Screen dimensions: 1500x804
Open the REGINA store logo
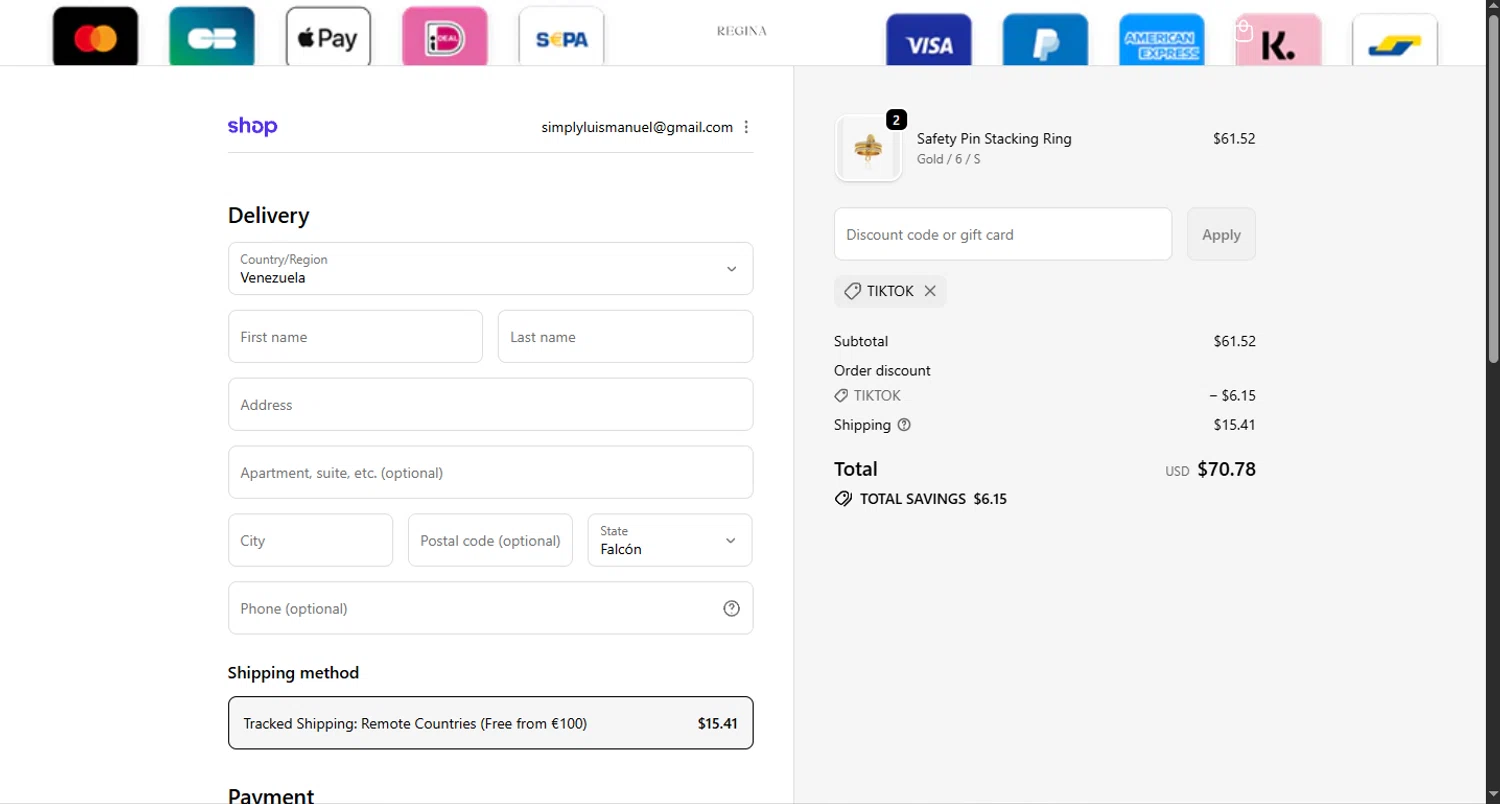click(x=742, y=31)
